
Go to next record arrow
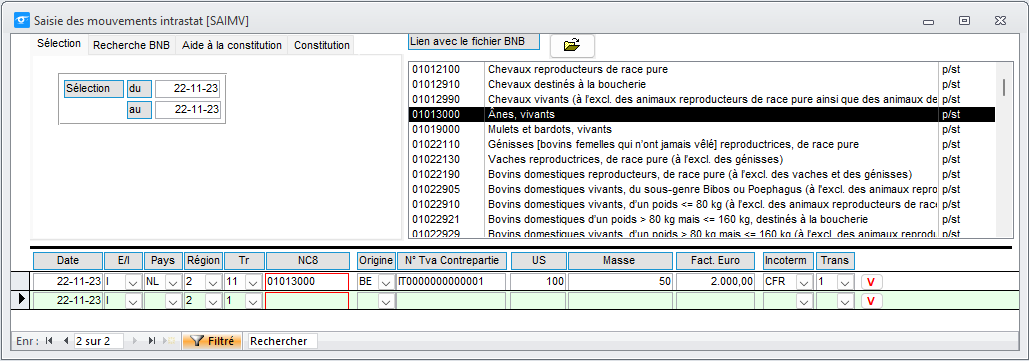(136, 341)
